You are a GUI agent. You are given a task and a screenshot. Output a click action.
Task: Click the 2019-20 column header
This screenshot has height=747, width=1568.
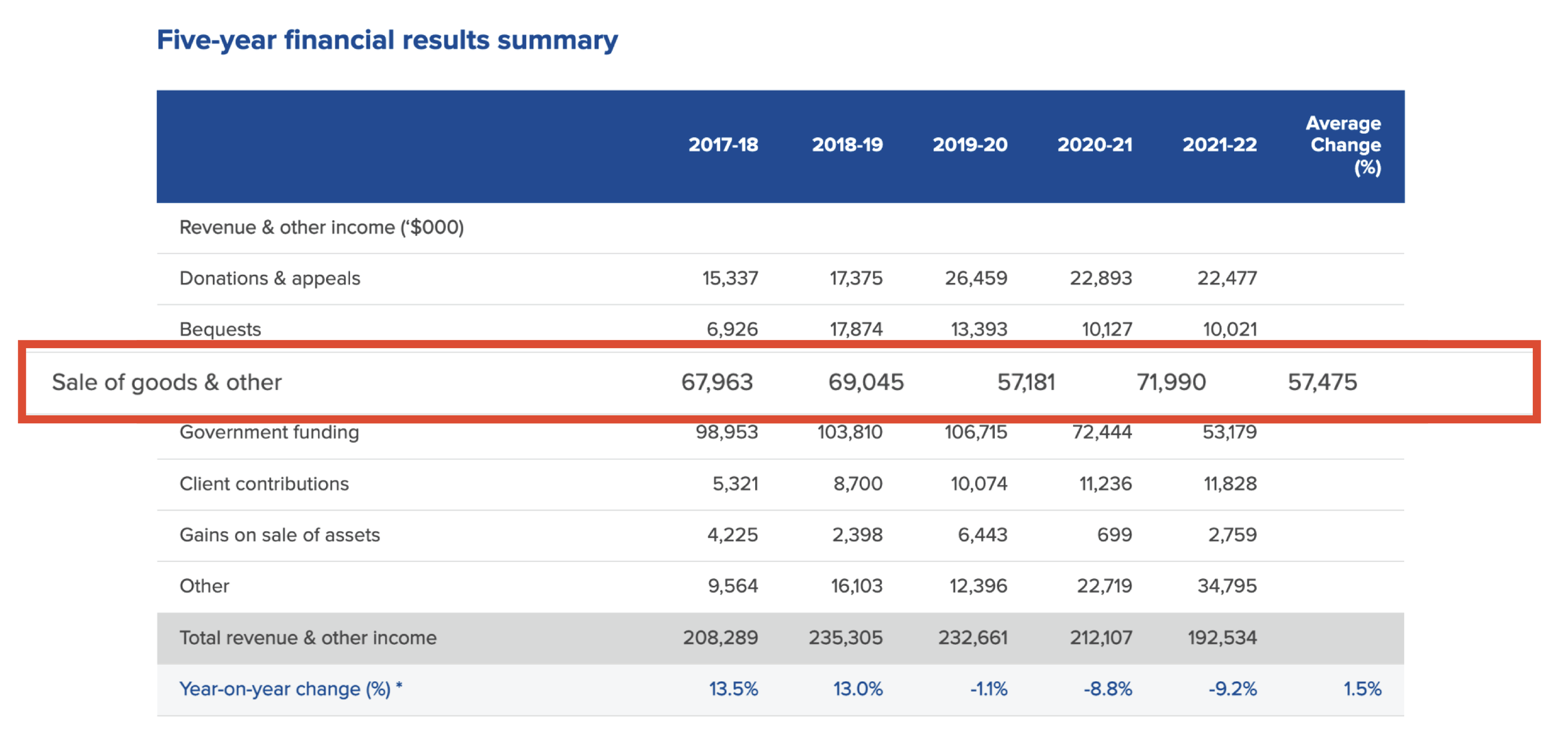(x=970, y=145)
